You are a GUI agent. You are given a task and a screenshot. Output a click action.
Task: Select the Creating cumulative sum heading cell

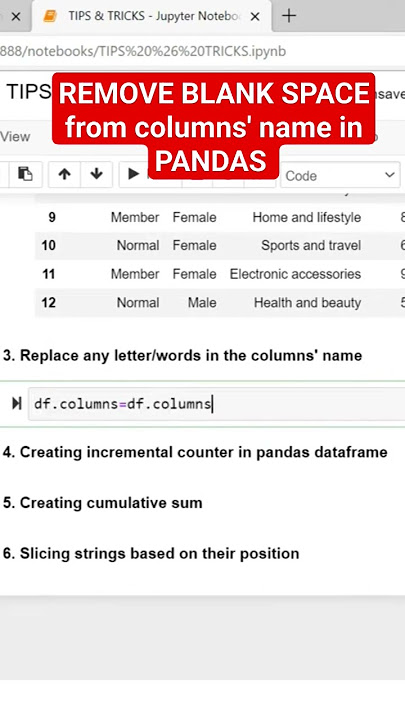102,503
